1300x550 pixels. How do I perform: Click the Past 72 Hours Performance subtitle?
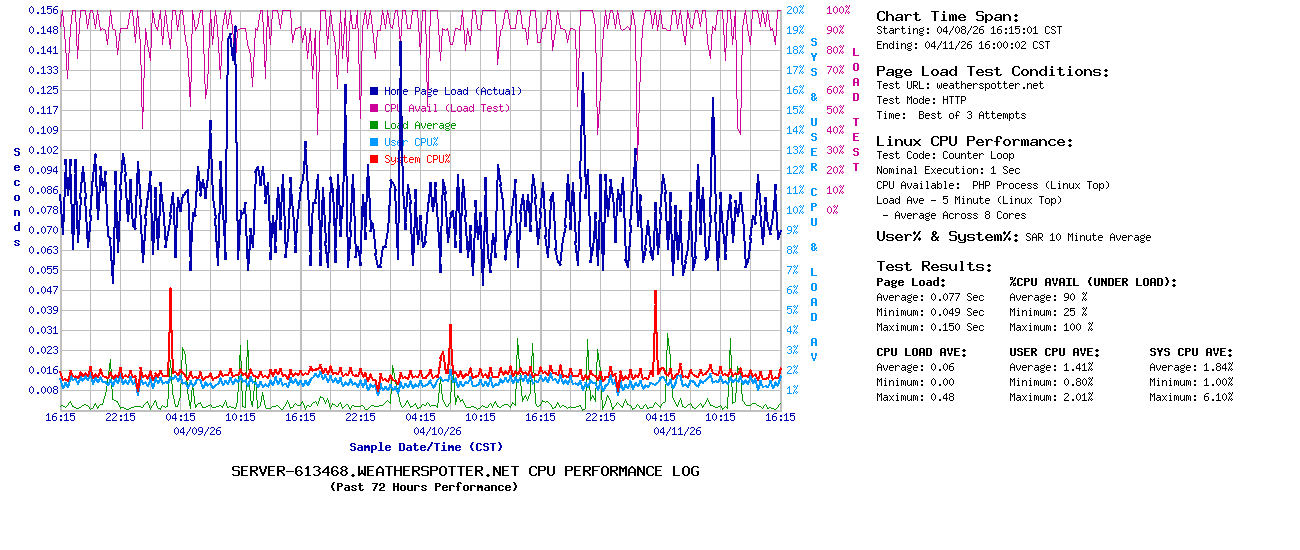click(x=424, y=487)
